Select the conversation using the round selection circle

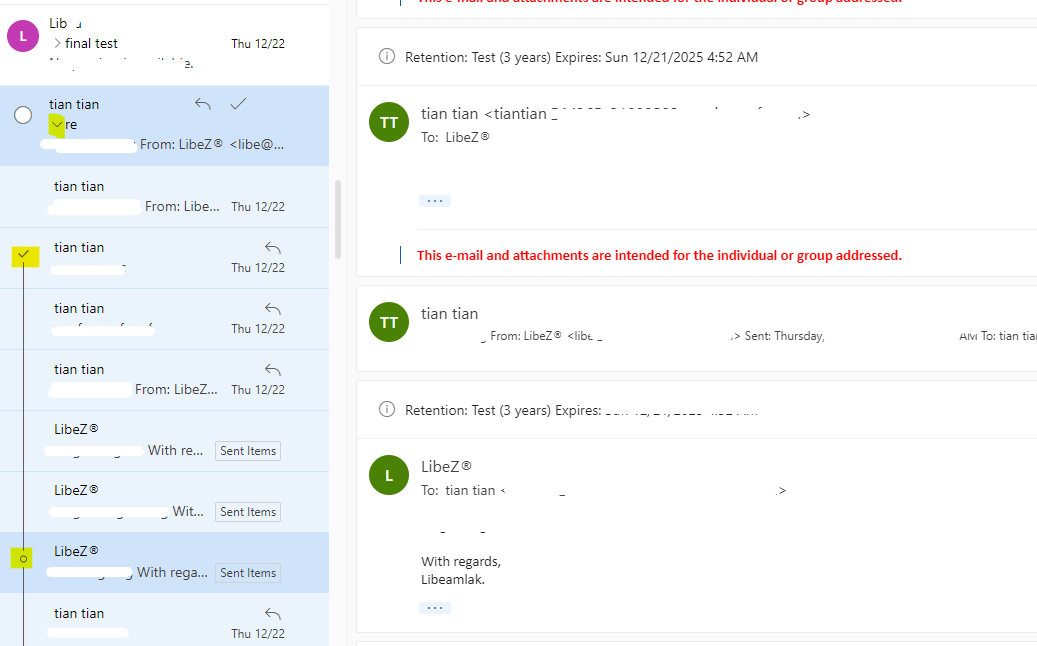23,114
